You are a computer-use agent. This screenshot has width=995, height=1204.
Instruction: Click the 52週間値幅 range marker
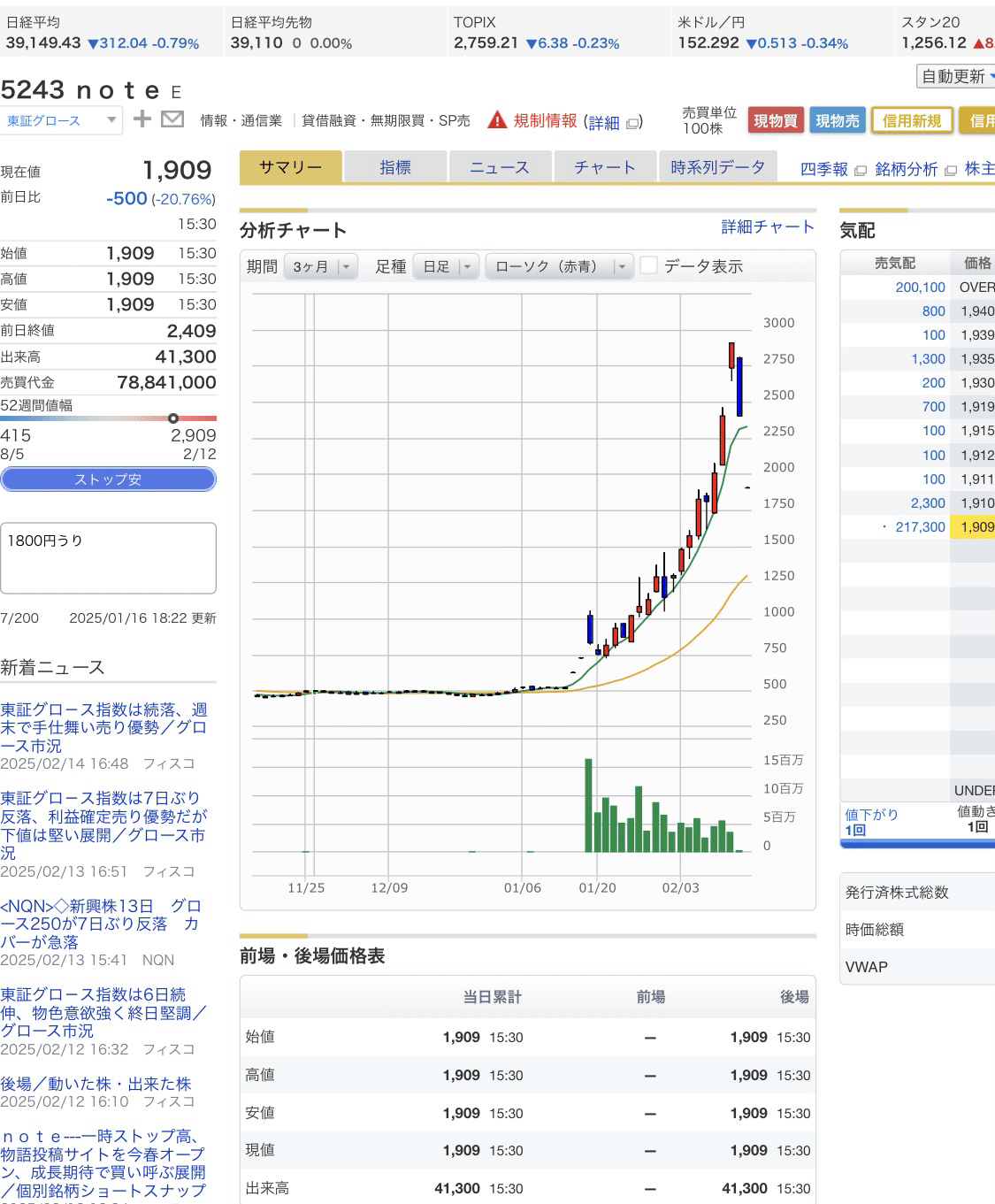pyautogui.click(x=173, y=418)
